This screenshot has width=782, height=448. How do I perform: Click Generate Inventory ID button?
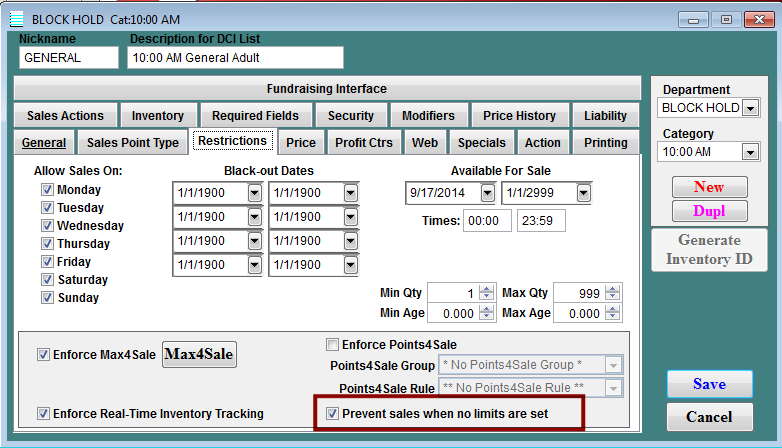click(x=709, y=249)
